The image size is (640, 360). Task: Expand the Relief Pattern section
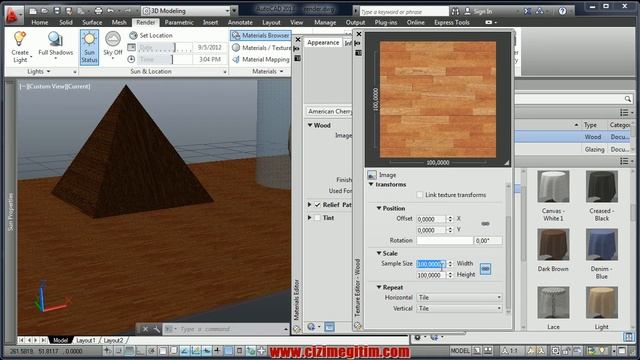point(309,204)
